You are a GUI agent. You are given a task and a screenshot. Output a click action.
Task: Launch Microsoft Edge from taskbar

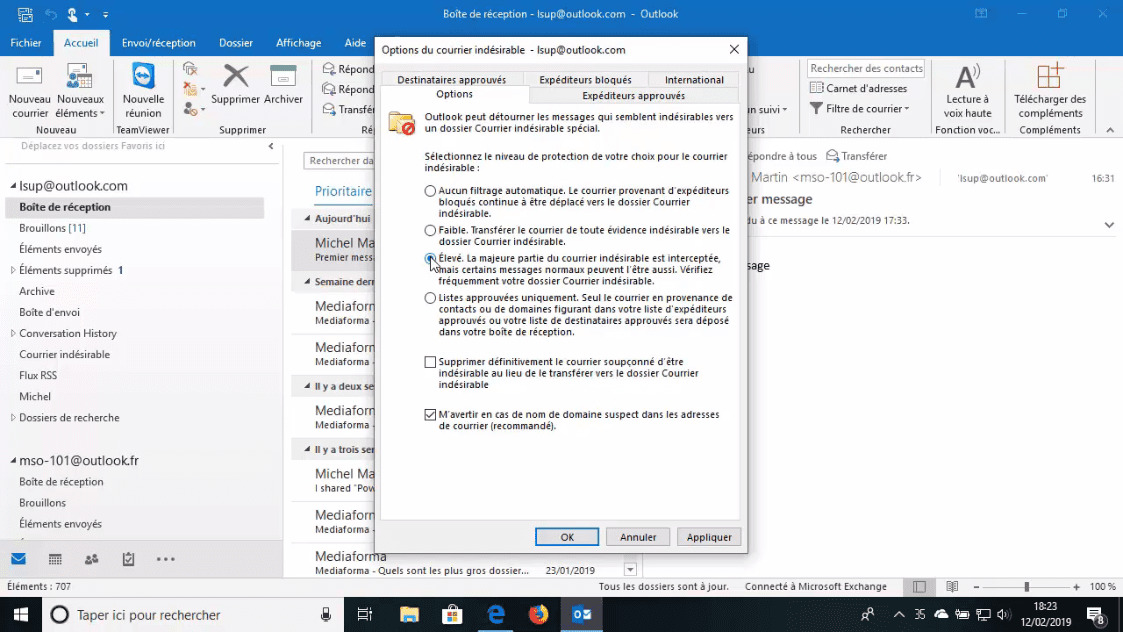(x=496, y=615)
